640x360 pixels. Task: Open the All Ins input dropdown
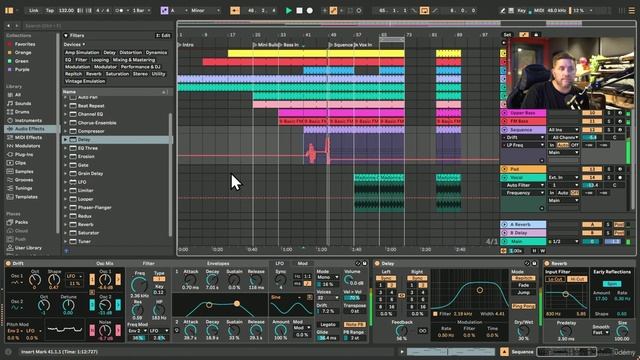(563, 130)
